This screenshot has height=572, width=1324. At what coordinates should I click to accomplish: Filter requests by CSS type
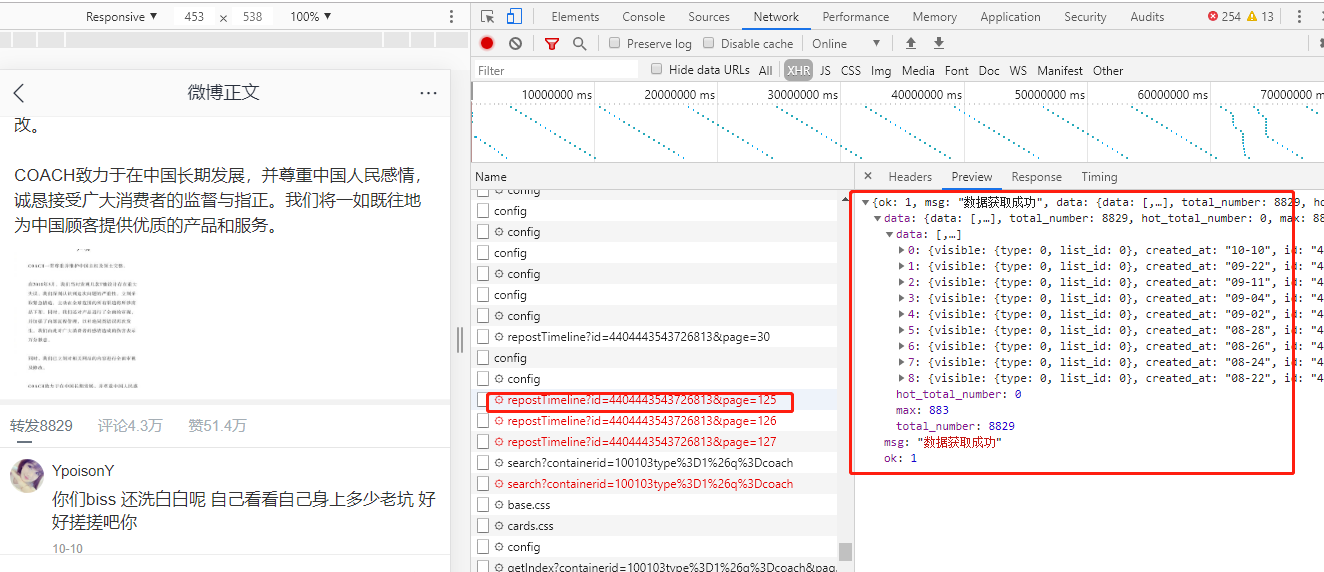(851, 70)
